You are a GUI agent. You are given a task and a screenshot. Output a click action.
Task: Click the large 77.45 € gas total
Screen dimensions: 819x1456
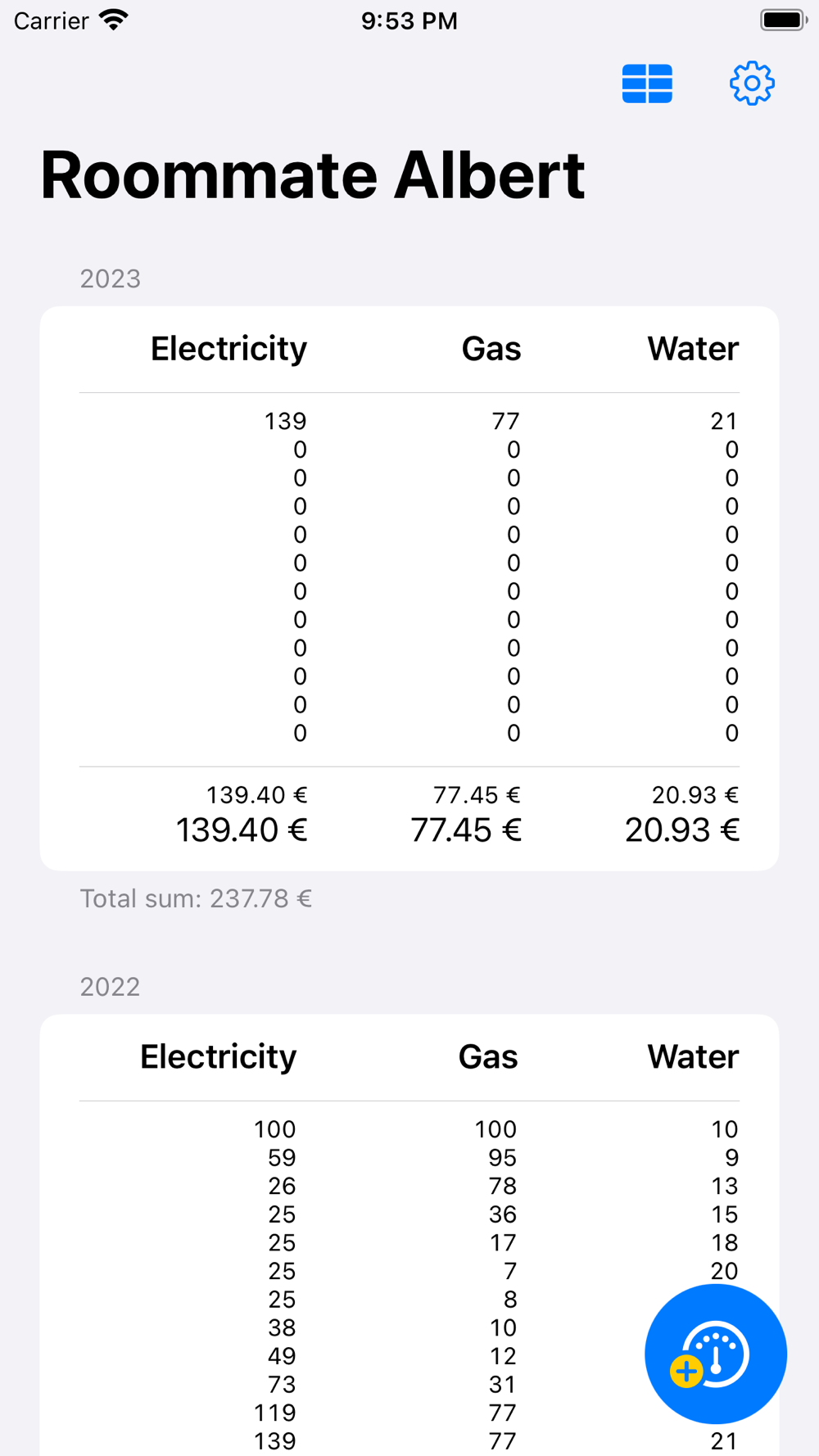coord(465,830)
